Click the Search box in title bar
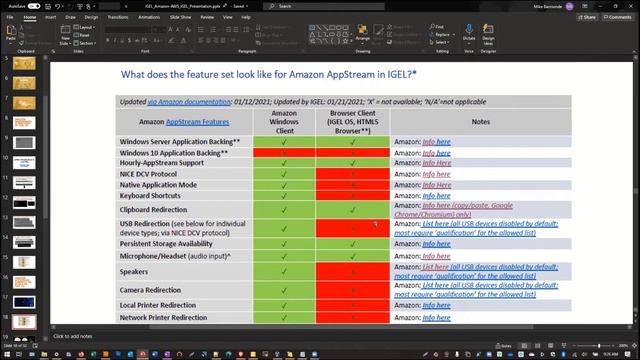 tap(324, 6)
